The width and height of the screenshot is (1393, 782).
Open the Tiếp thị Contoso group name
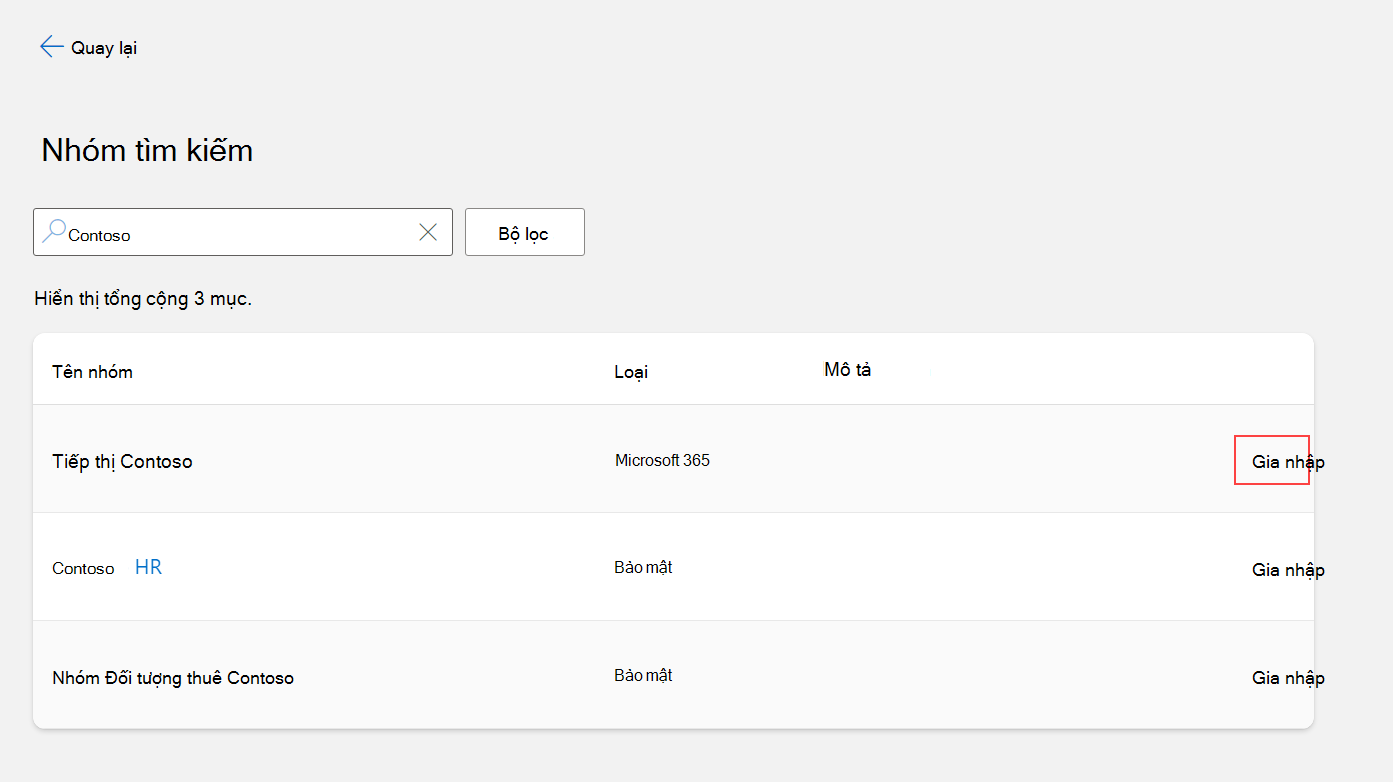point(122,462)
